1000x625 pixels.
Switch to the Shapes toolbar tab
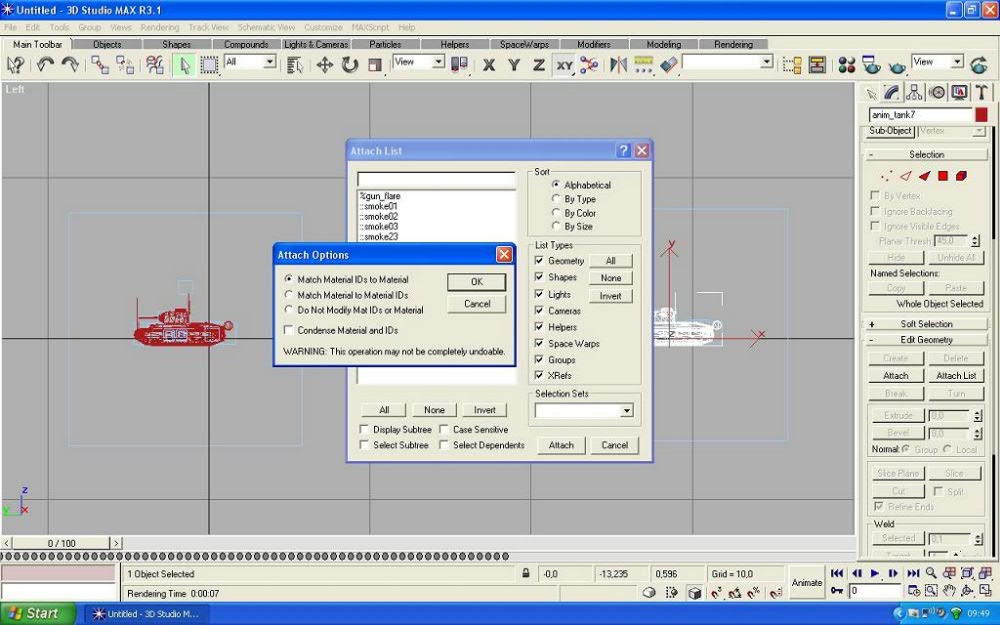point(176,44)
